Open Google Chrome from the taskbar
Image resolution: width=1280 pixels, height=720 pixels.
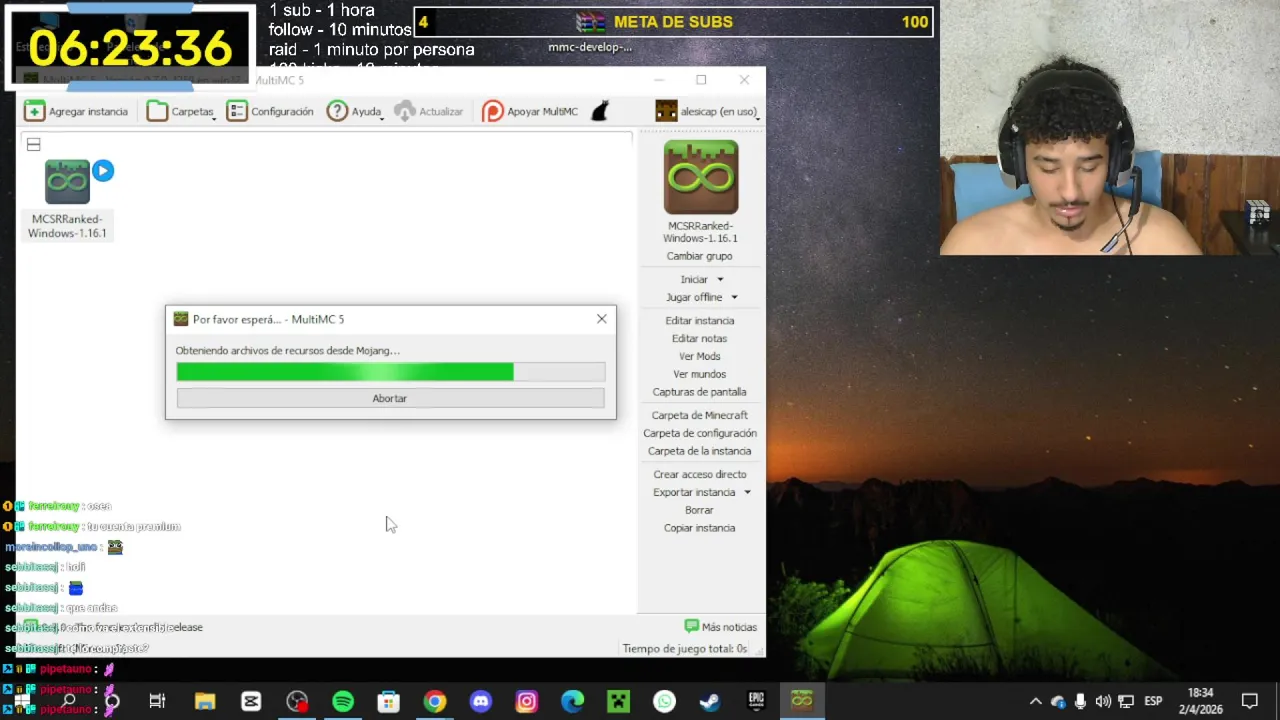click(x=434, y=702)
